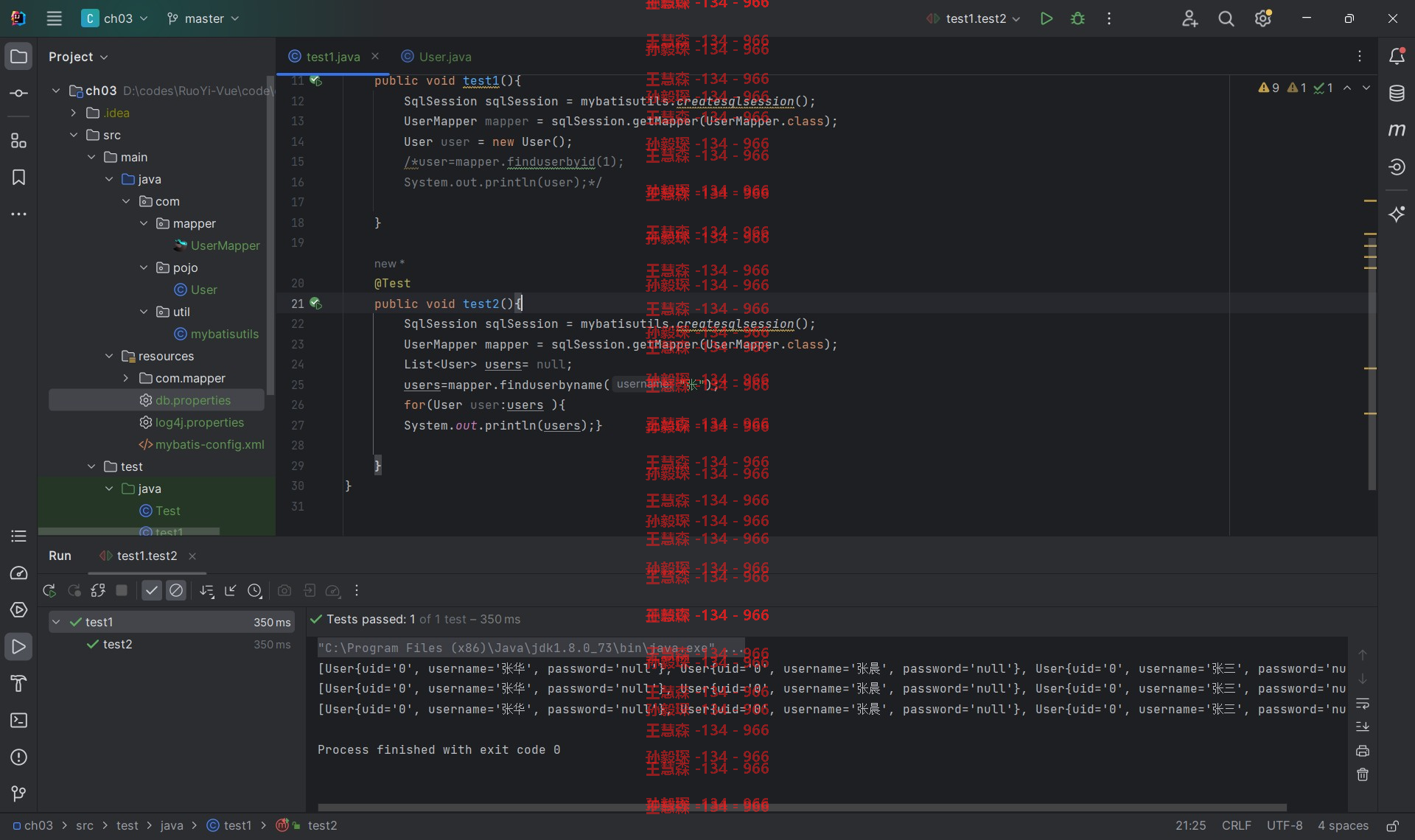Open the Project tool window icon
Viewport: 1415px width, 840px height.
[19, 57]
